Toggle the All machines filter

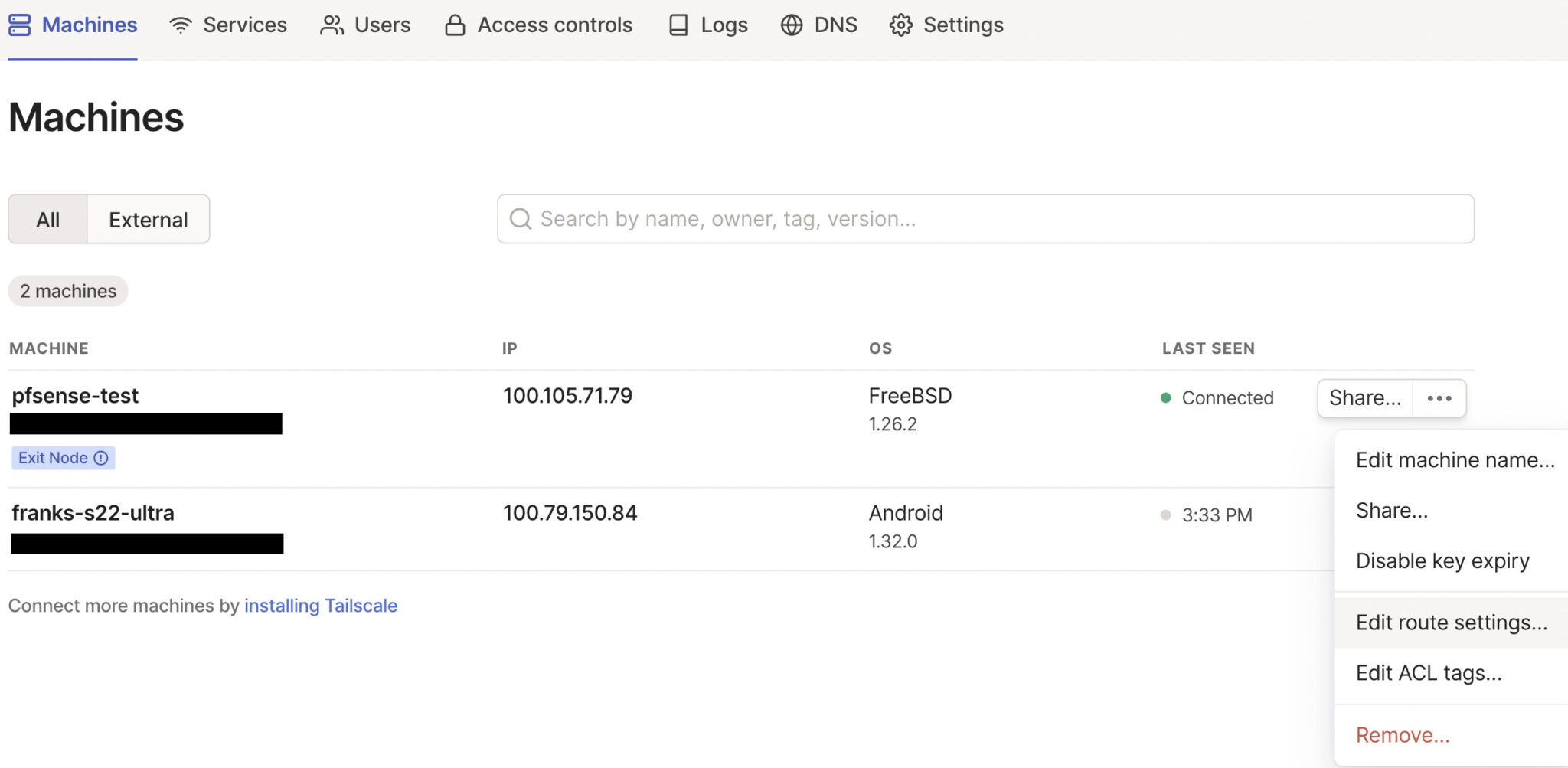(47, 219)
